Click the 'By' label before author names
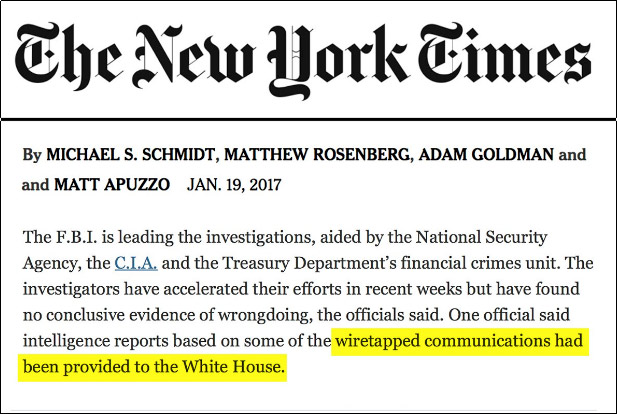 click(32, 155)
